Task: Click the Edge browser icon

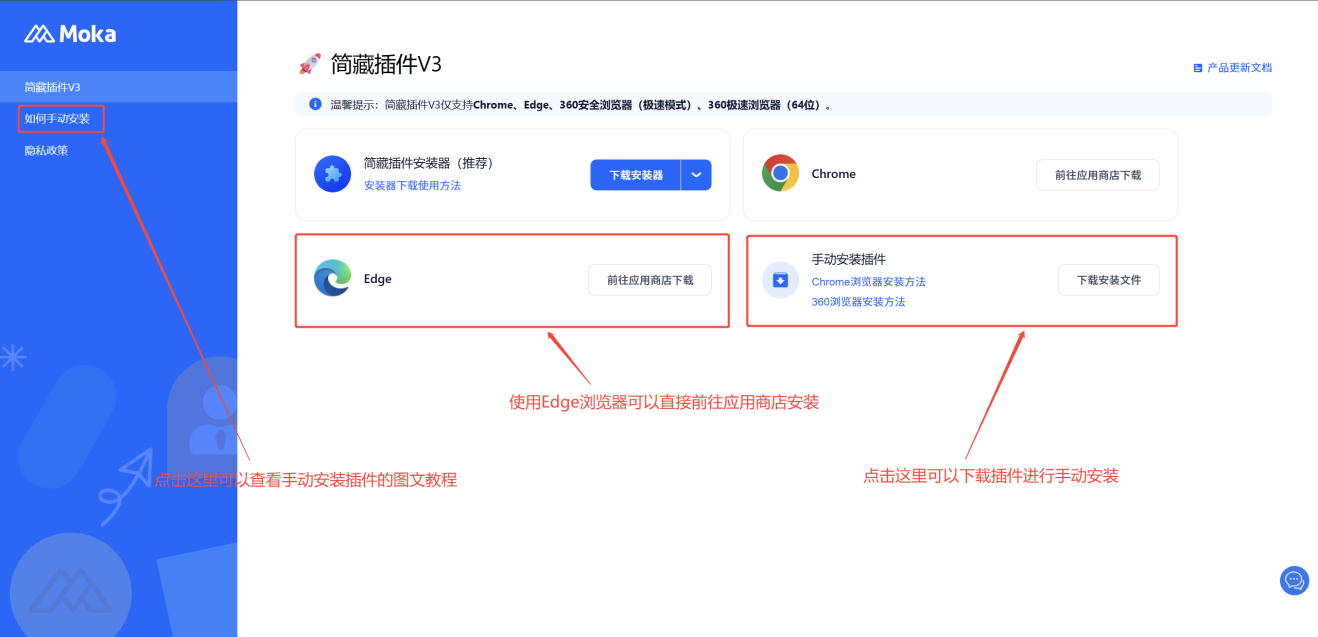Action: click(332, 279)
